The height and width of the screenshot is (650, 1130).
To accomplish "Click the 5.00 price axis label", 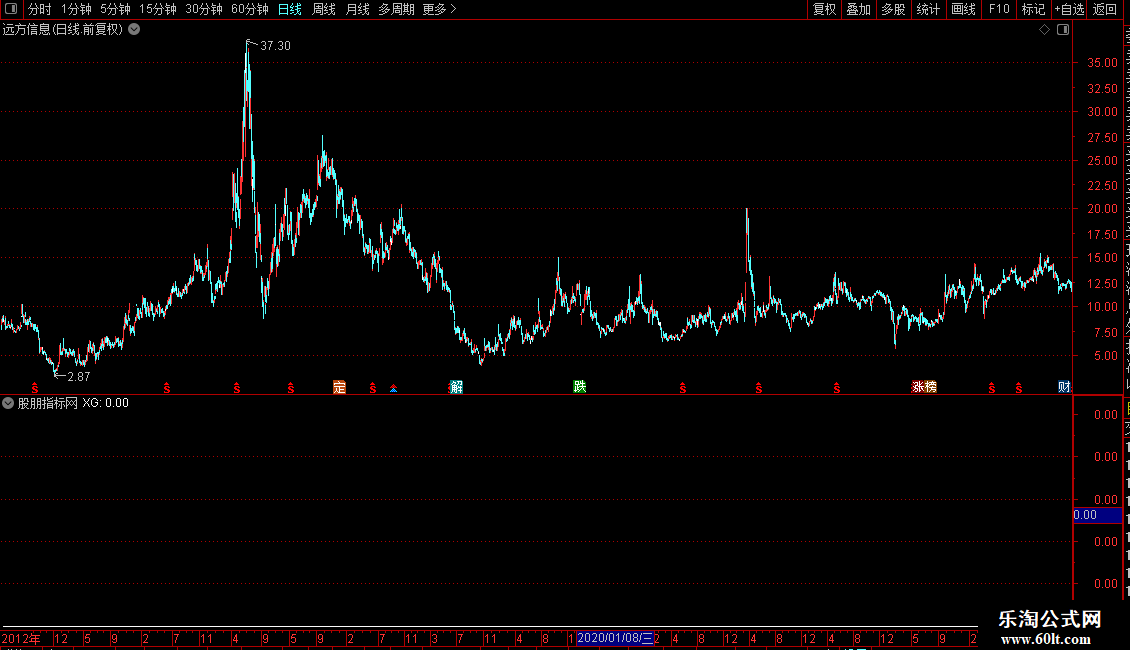I will pyautogui.click(x=1106, y=356).
